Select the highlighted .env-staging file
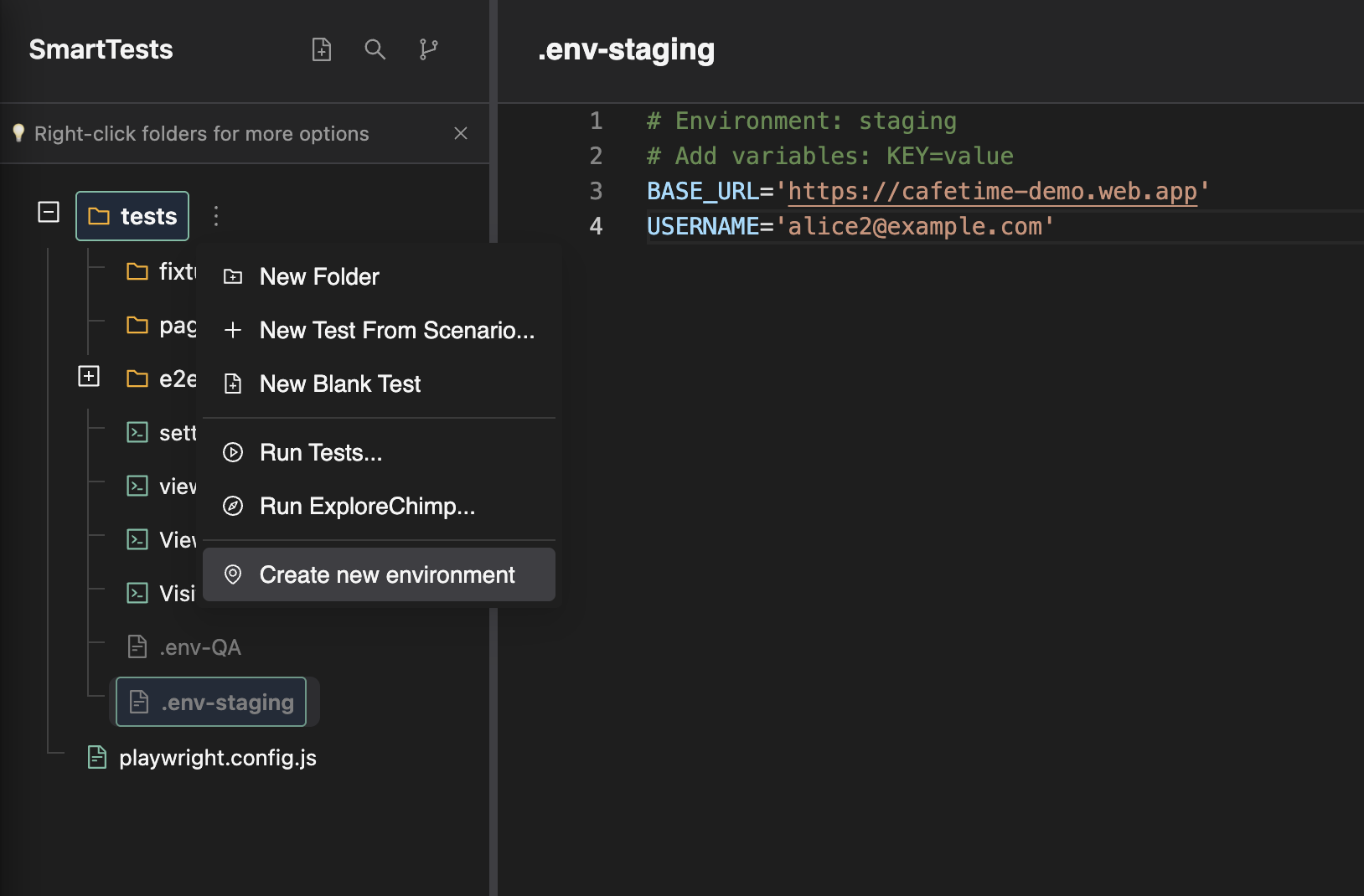The image size is (1364, 896). click(211, 702)
